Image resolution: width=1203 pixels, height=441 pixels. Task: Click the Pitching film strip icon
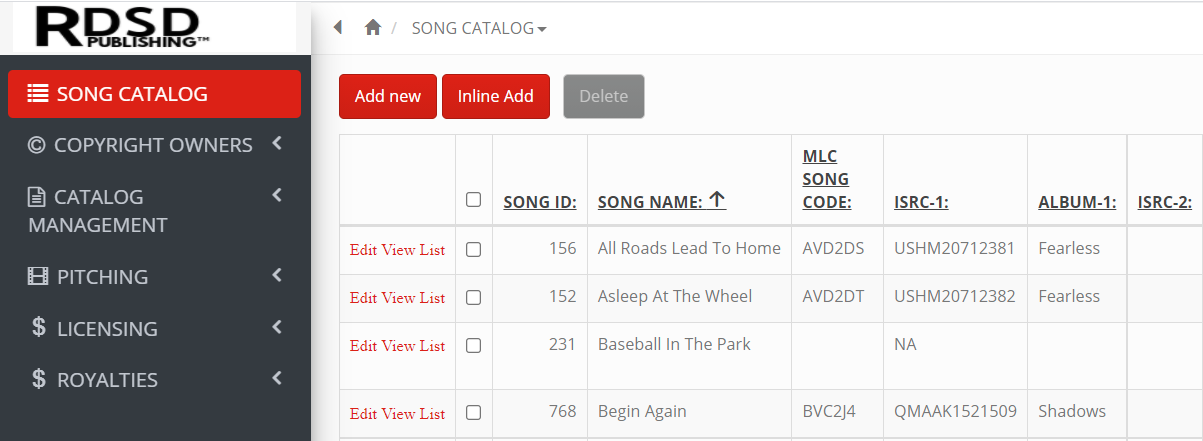pos(38,277)
